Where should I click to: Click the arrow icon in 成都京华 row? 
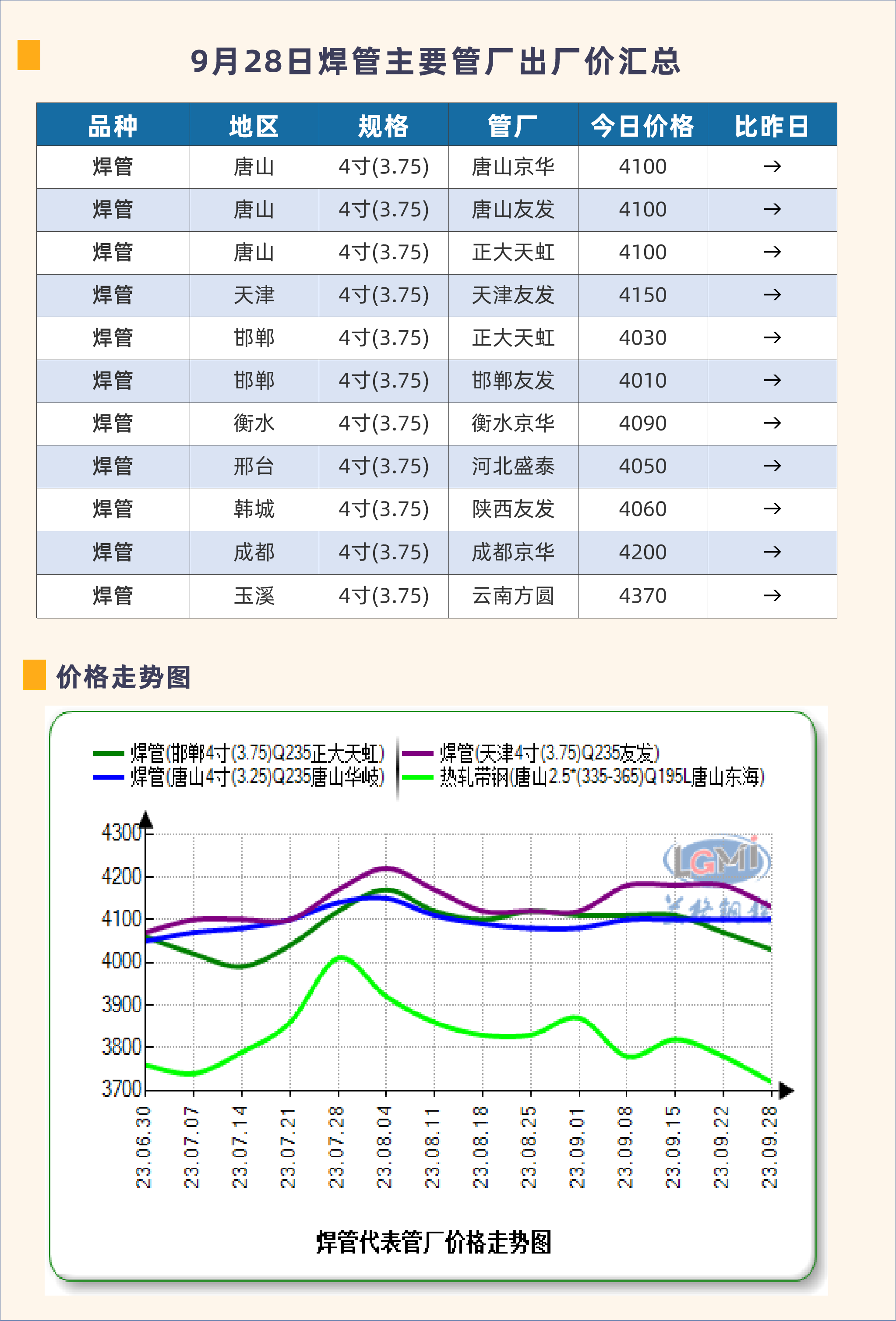772,552
